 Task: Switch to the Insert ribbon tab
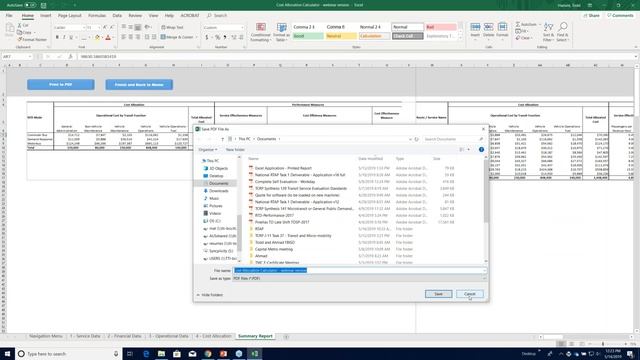click(x=45, y=16)
